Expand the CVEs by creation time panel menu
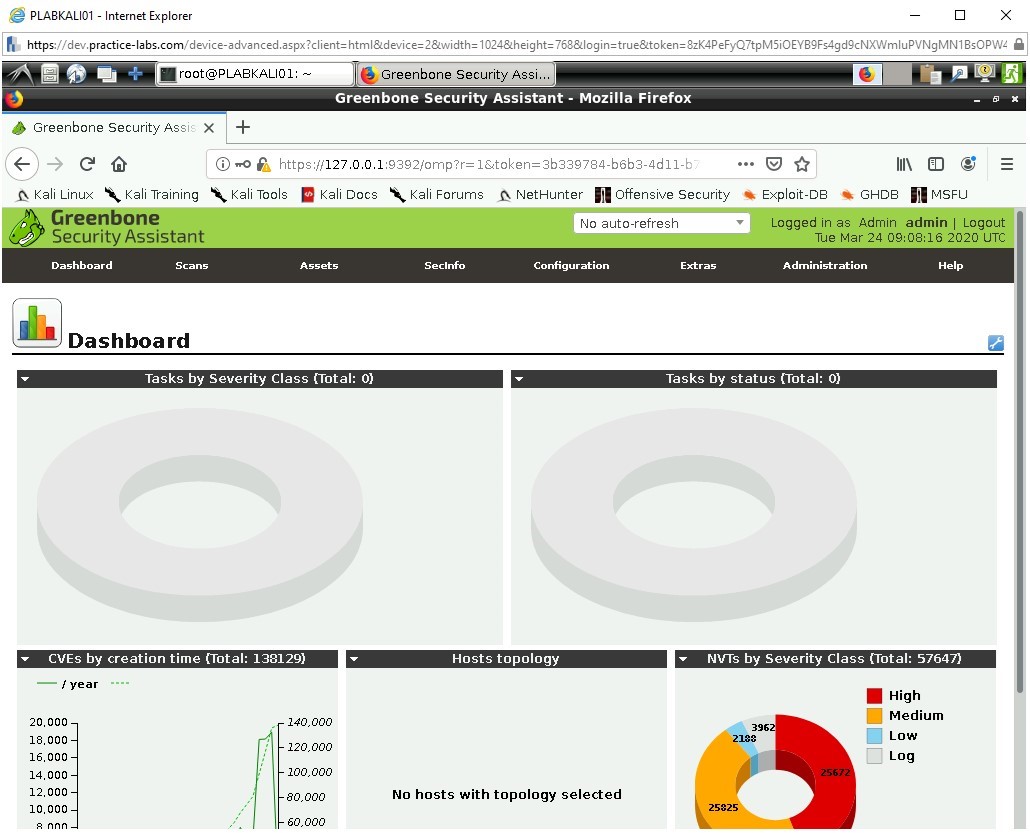 (24, 658)
